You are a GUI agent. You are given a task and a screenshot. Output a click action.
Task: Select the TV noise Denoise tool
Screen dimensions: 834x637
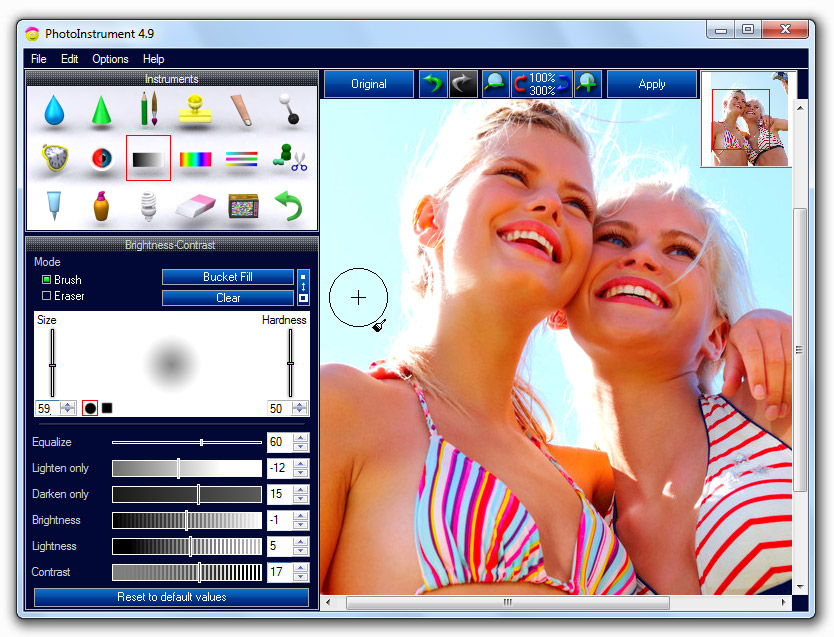243,206
